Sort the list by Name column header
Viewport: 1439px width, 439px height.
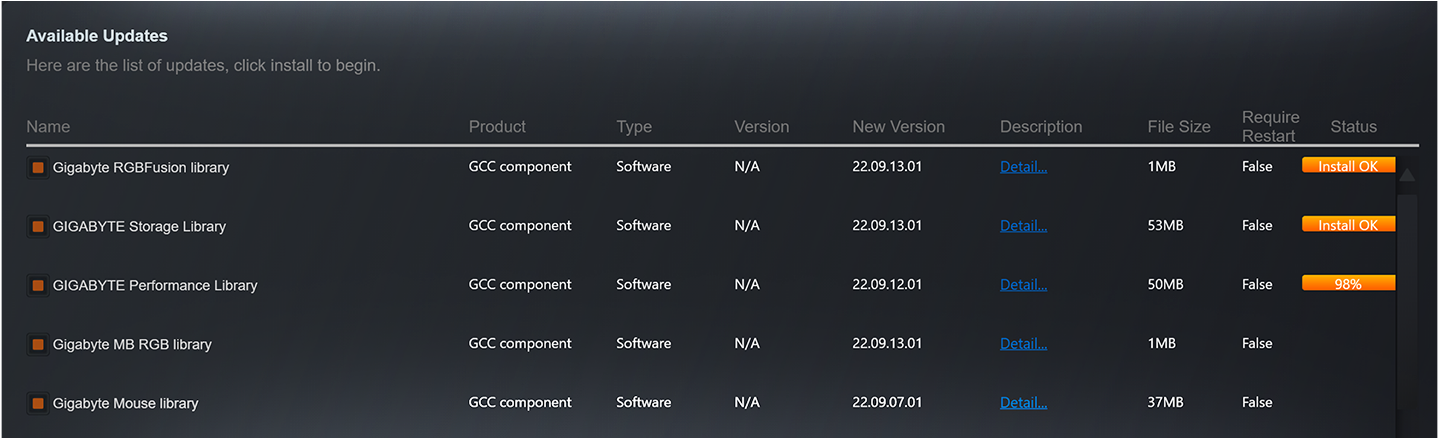(48, 127)
